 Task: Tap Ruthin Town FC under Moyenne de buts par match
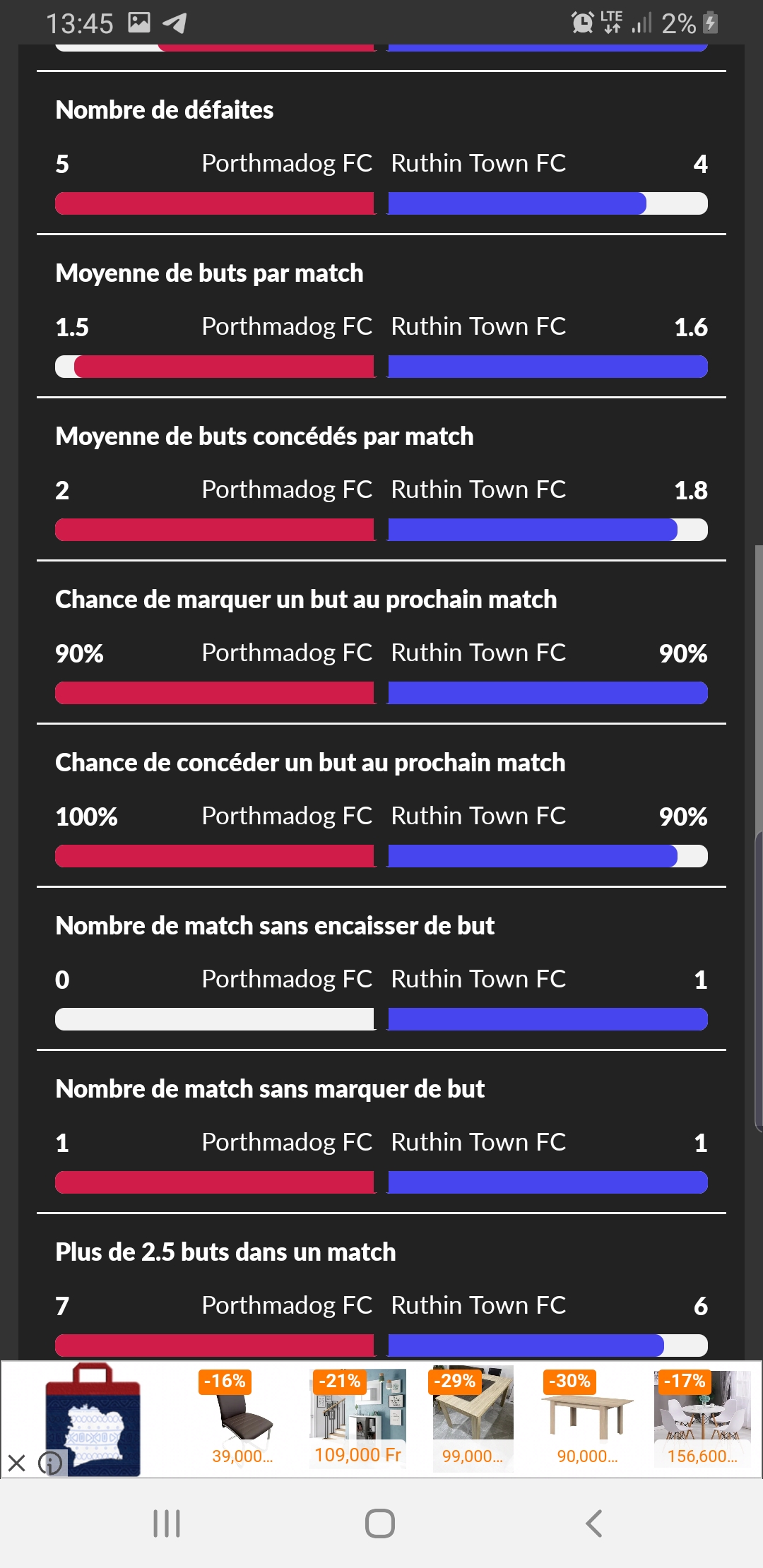pyautogui.click(x=478, y=326)
